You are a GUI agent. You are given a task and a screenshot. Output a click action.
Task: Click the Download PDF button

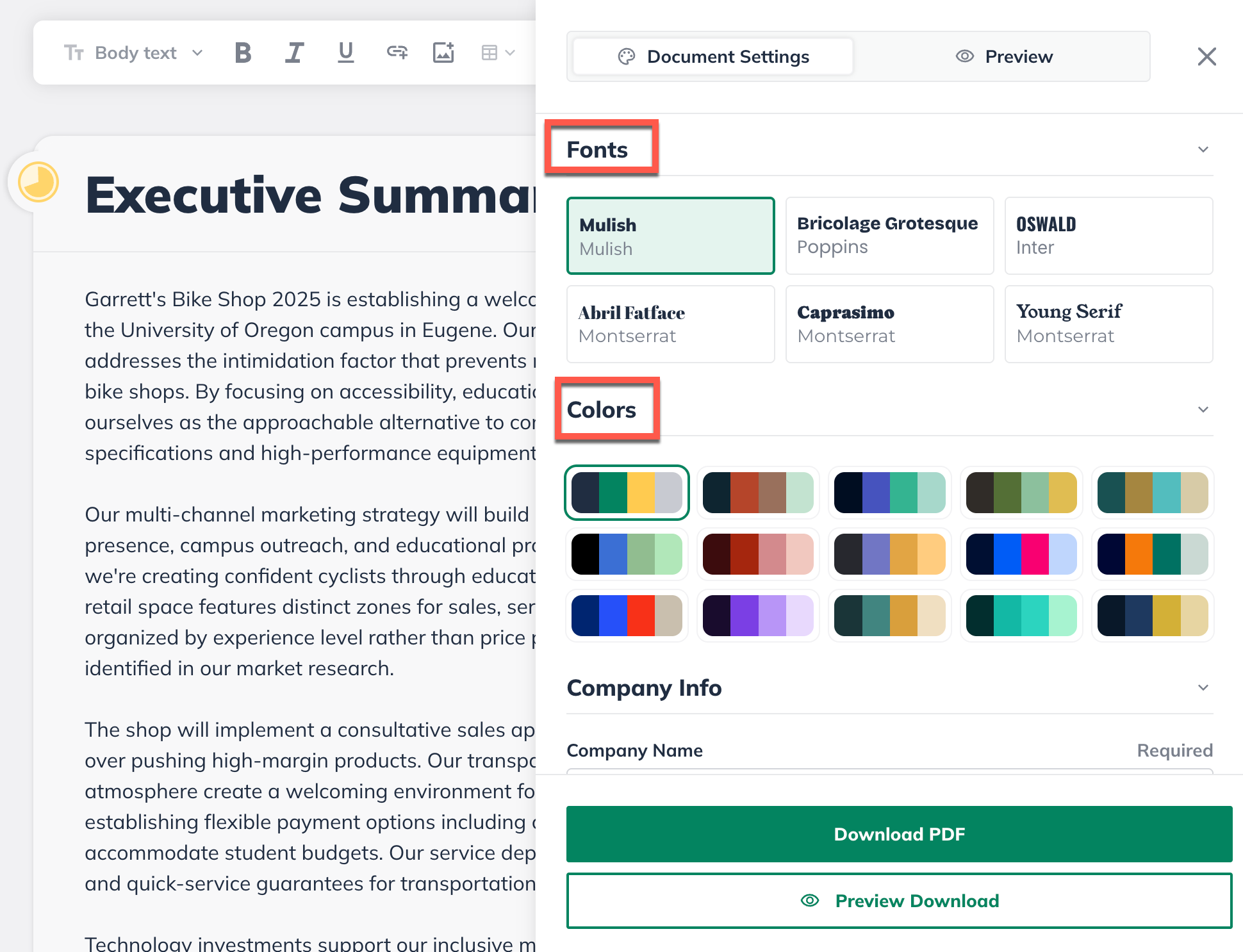(899, 834)
